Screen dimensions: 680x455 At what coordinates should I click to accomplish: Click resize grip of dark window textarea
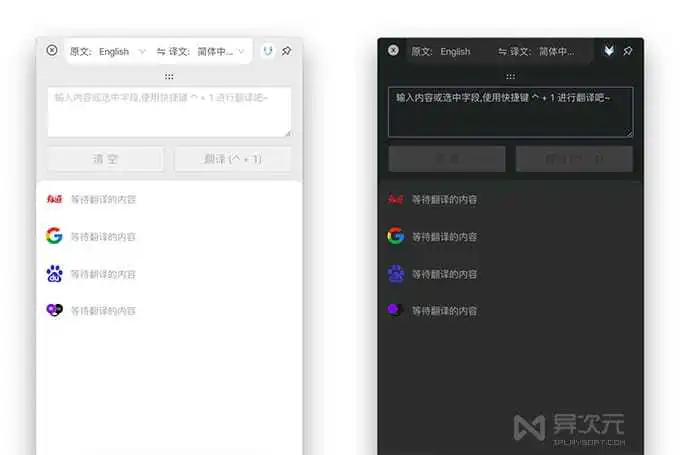click(629, 134)
